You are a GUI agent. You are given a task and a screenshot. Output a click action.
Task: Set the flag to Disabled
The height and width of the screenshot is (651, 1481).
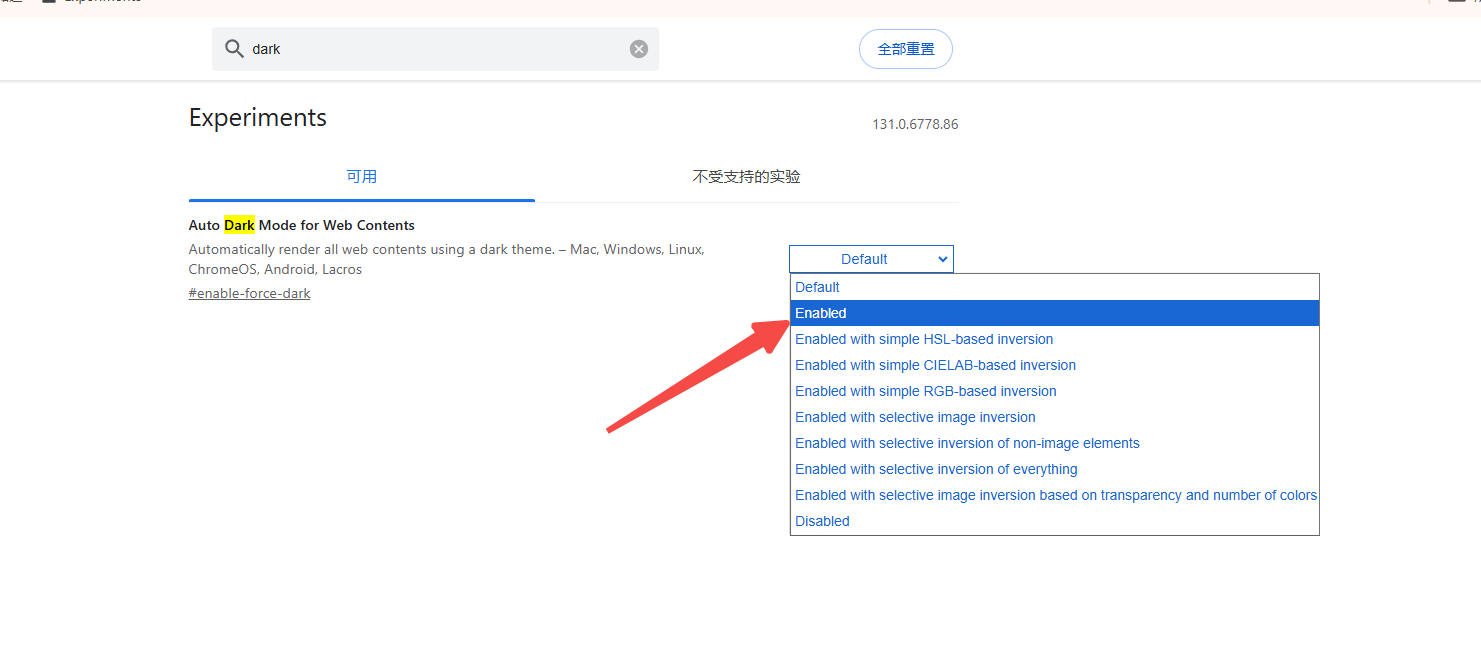(x=822, y=521)
